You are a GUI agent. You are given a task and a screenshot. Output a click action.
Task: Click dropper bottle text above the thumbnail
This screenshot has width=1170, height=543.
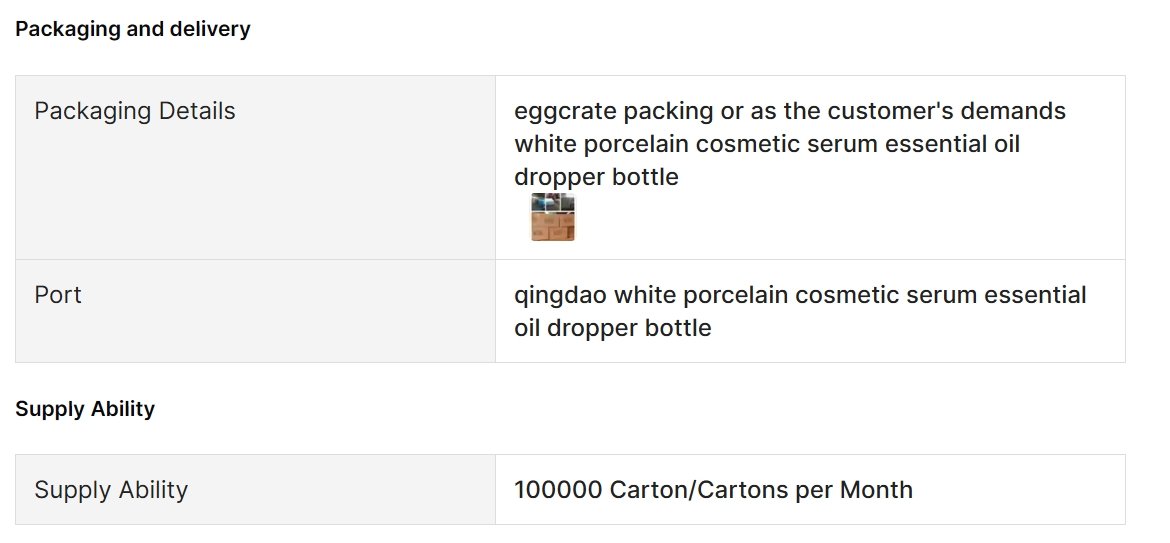pos(596,178)
